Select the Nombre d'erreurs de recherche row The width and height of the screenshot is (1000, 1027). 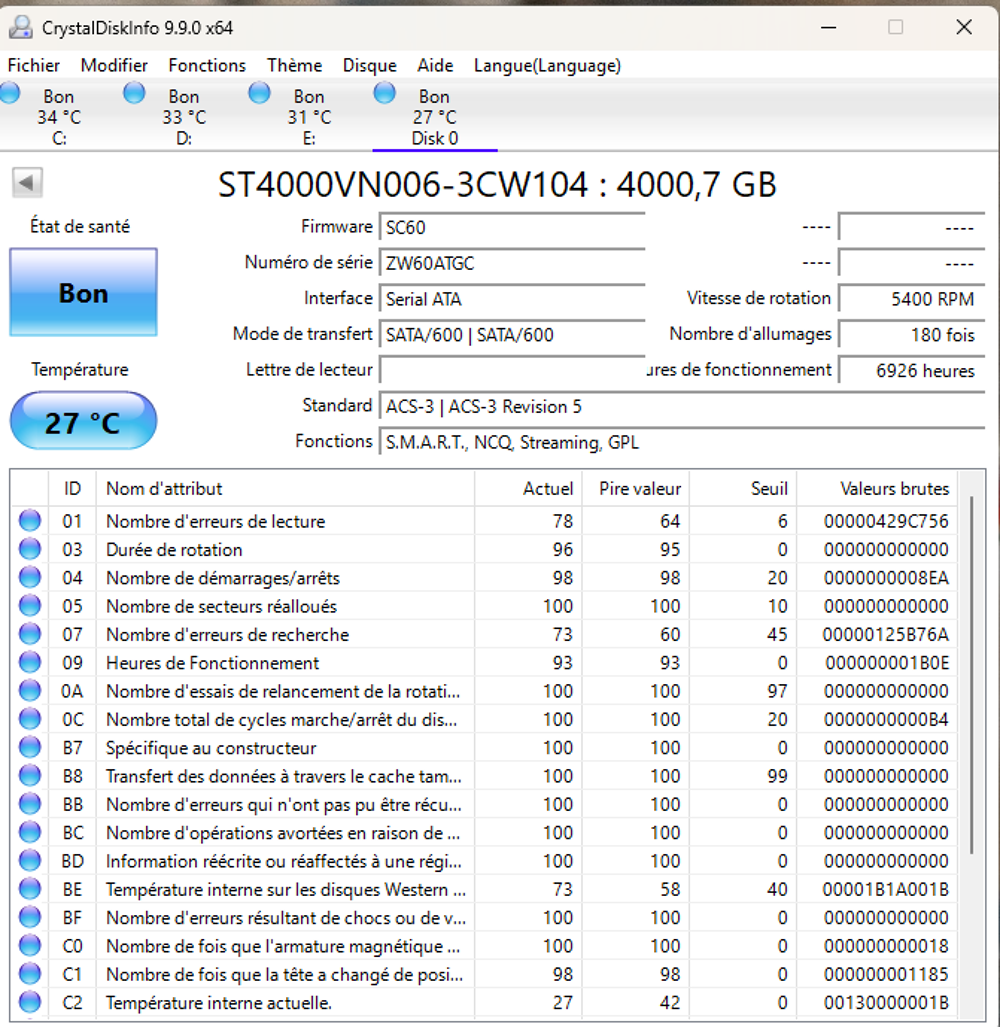point(484,634)
